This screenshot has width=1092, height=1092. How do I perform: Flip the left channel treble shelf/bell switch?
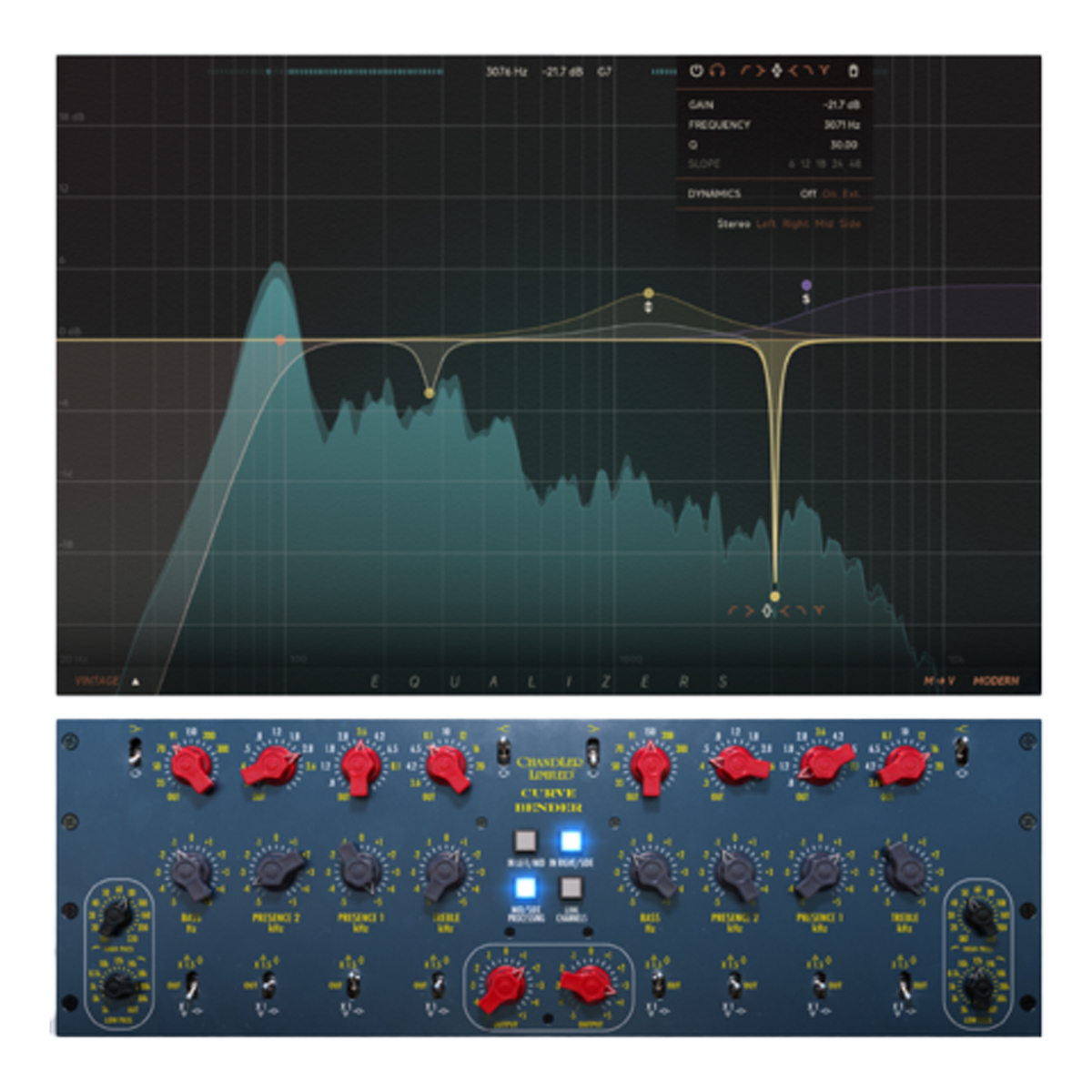click(502, 753)
